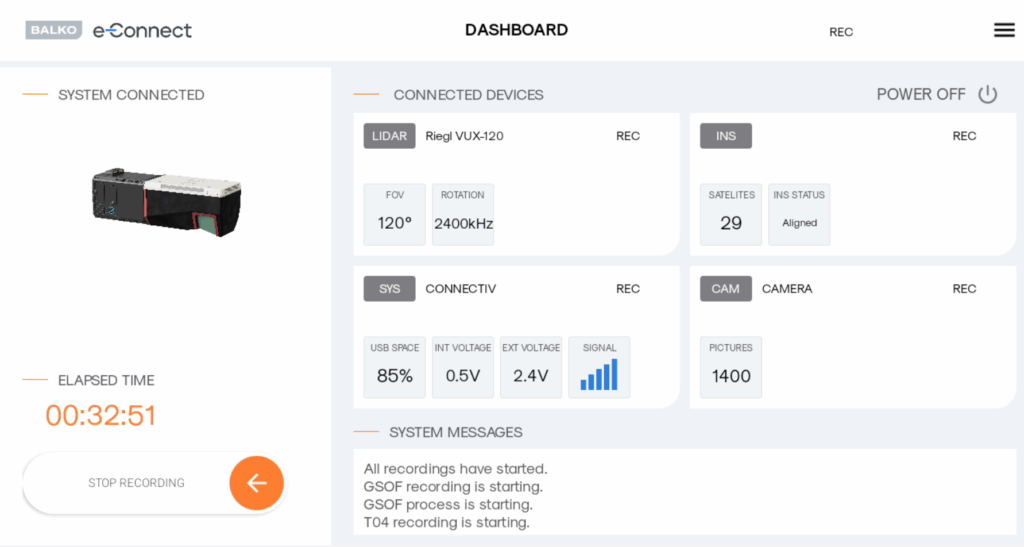This screenshot has height=547, width=1024.
Task: Select the INS device badge
Action: [x=725, y=136]
